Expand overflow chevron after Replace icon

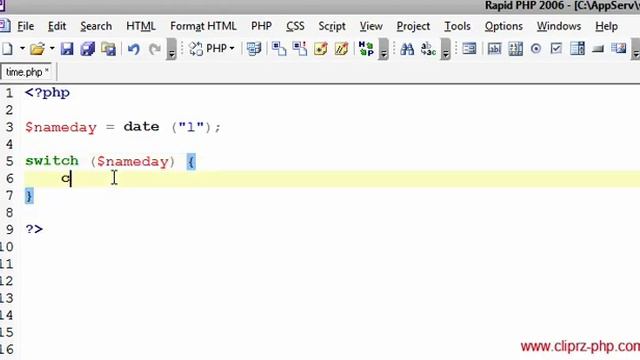tap(446, 49)
